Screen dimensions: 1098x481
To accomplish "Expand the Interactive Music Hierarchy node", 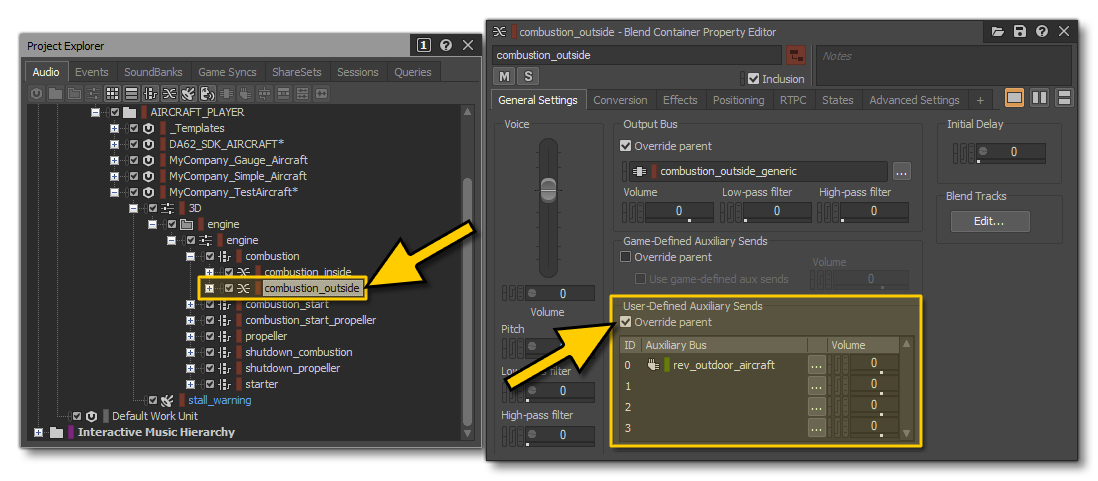I will [x=39, y=432].
